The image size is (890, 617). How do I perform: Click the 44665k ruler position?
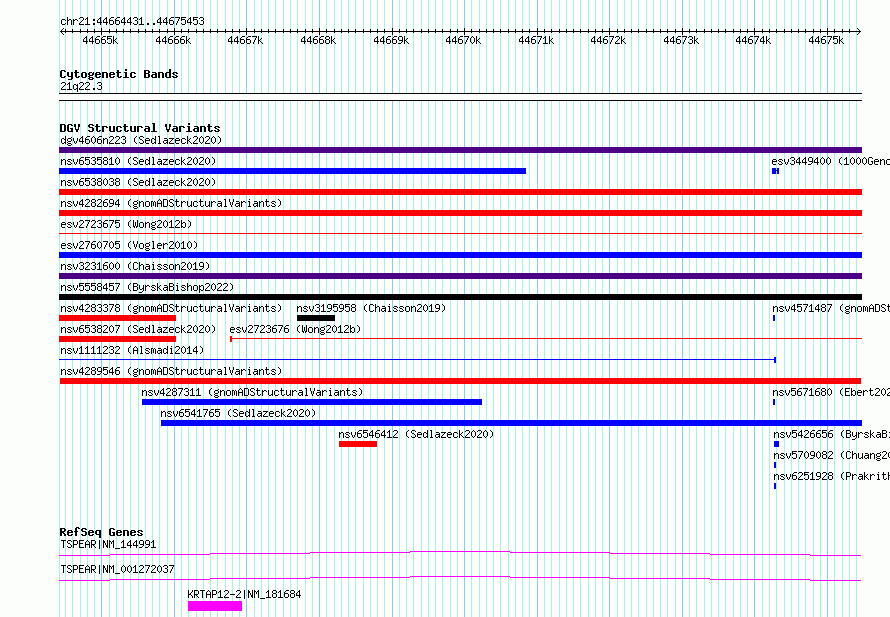click(x=100, y=40)
